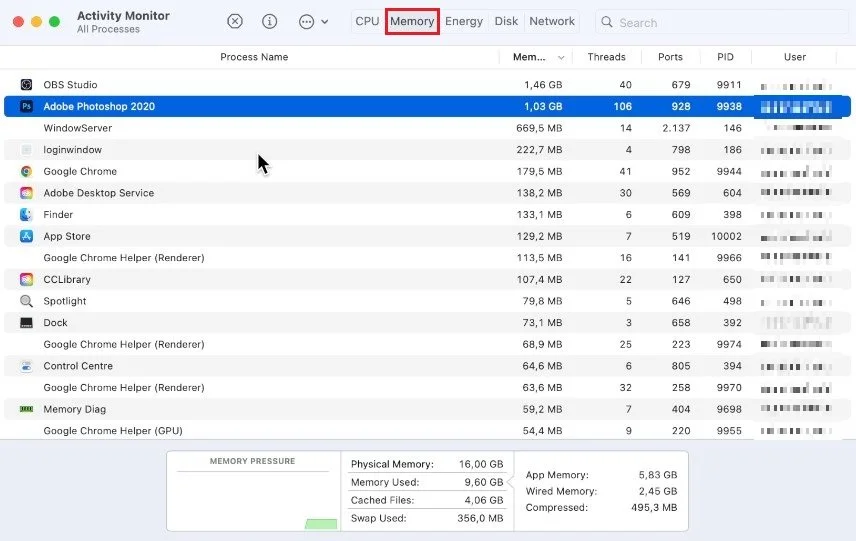856x541 pixels.
Task: Switch to the Network tab
Action: coord(552,21)
